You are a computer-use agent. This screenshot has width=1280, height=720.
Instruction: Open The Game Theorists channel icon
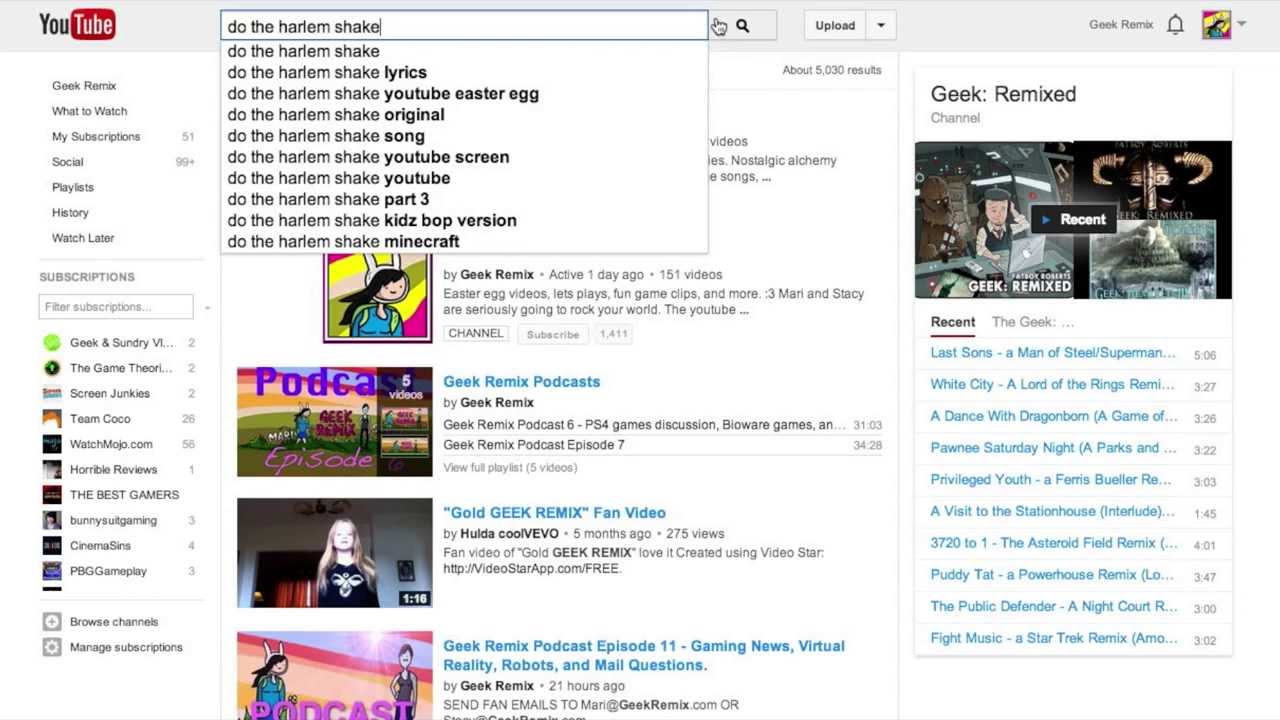pyautogui.click(x=52, y=368)
